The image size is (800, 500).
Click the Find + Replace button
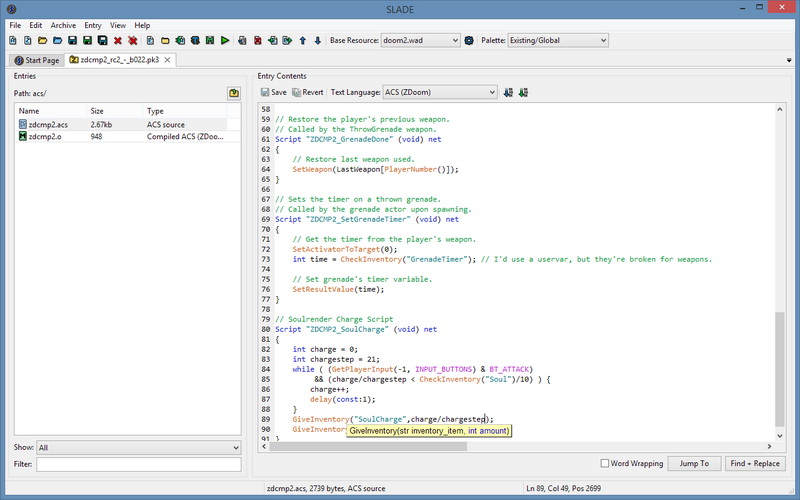[755, 464]
